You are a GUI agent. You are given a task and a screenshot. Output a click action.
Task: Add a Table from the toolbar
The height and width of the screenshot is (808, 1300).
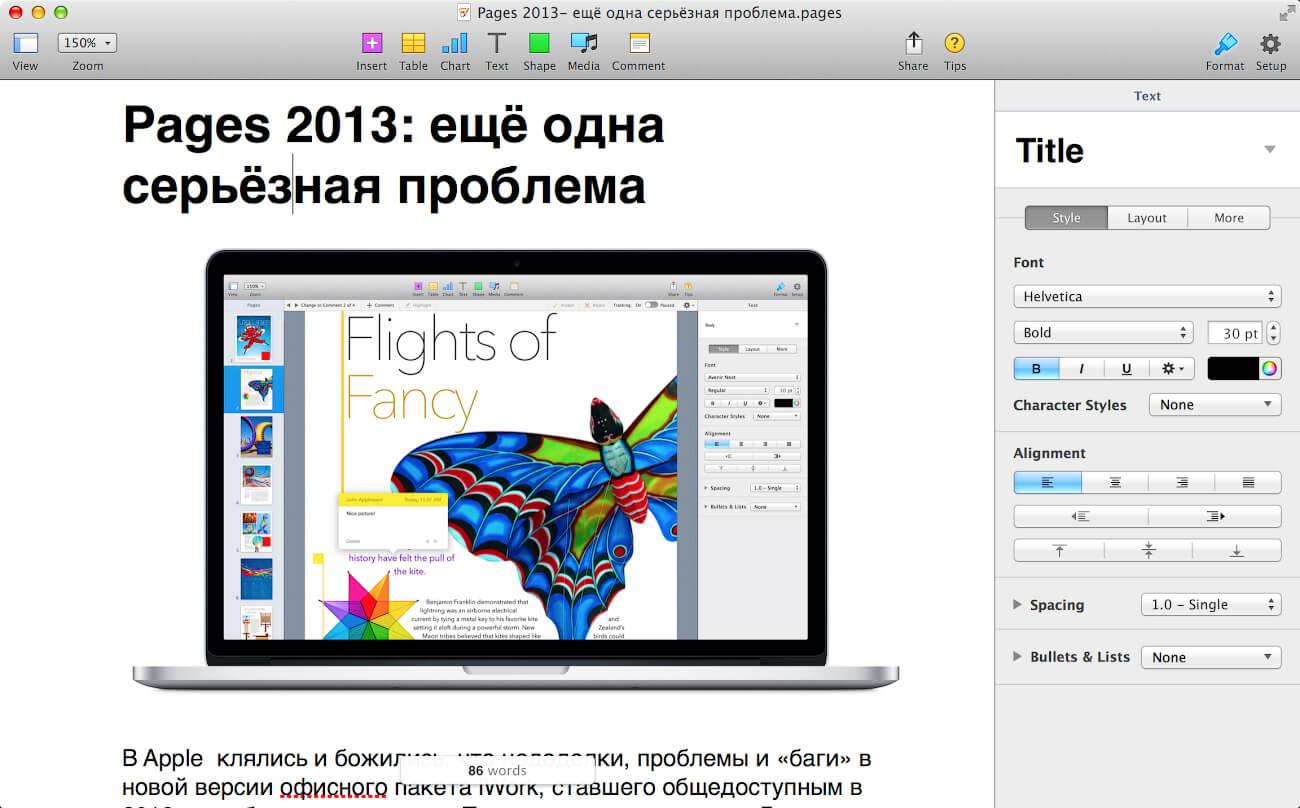(413, 43)
